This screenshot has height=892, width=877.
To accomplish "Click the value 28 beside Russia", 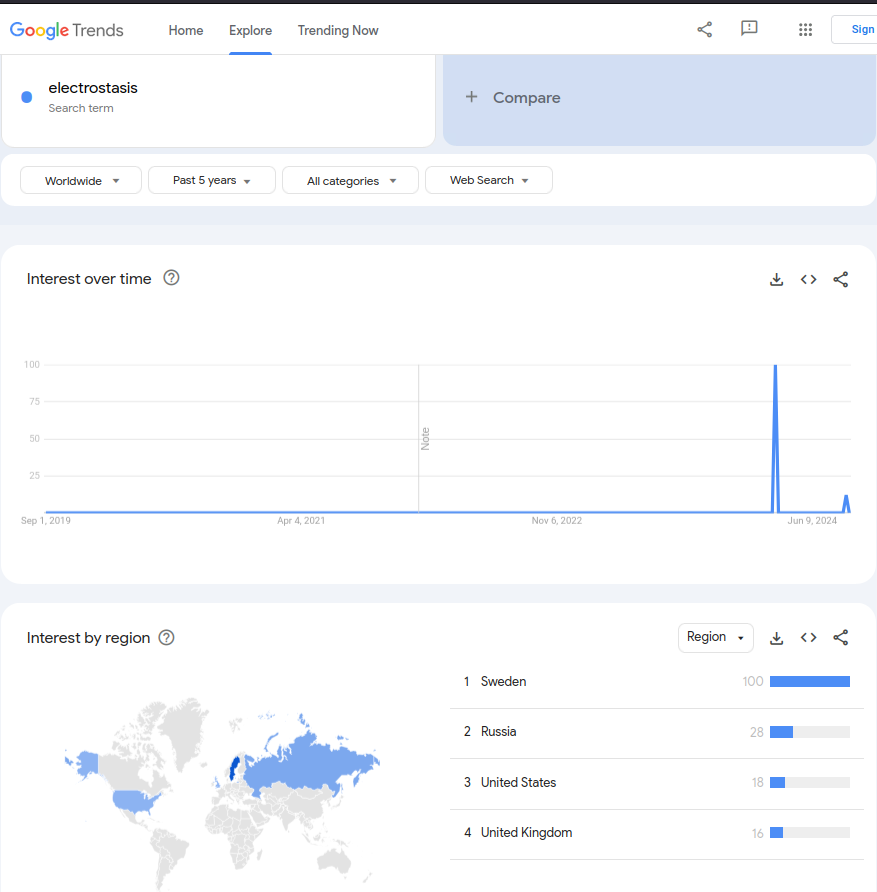I will point(756,732).
